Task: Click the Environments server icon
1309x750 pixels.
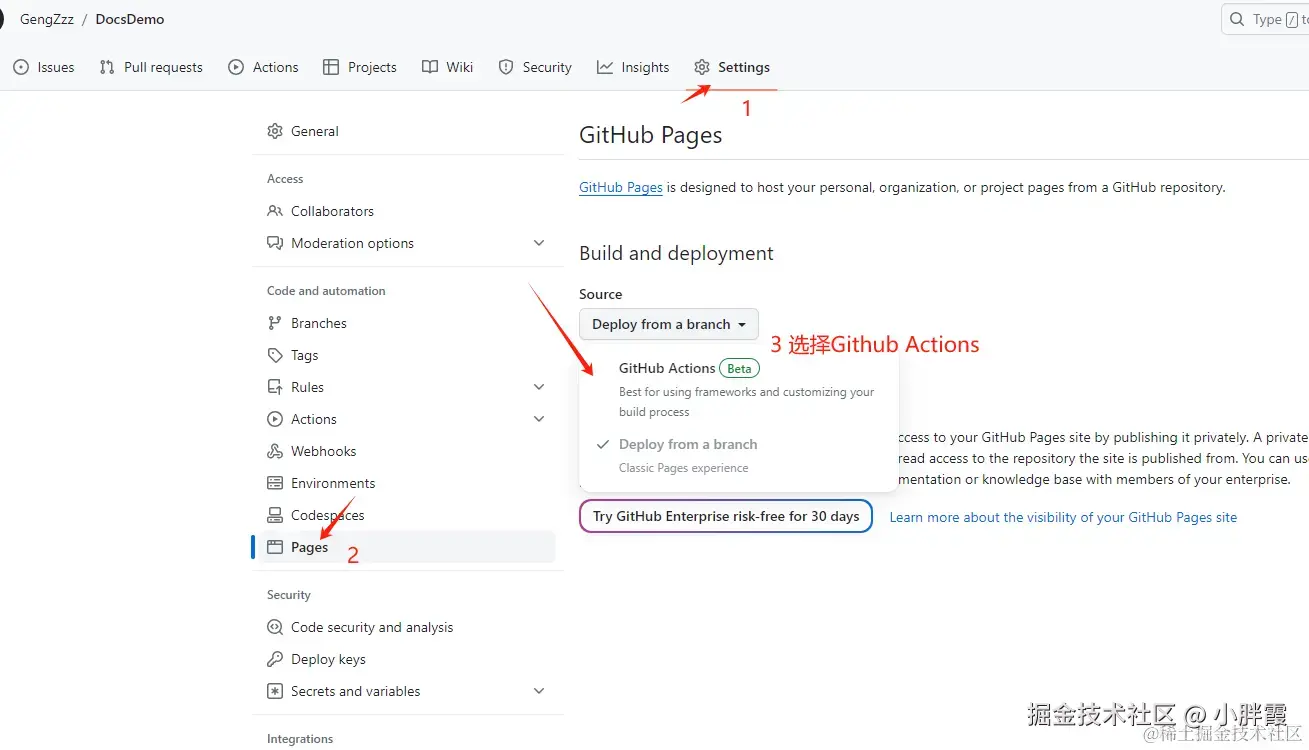Action: point(275,483)
